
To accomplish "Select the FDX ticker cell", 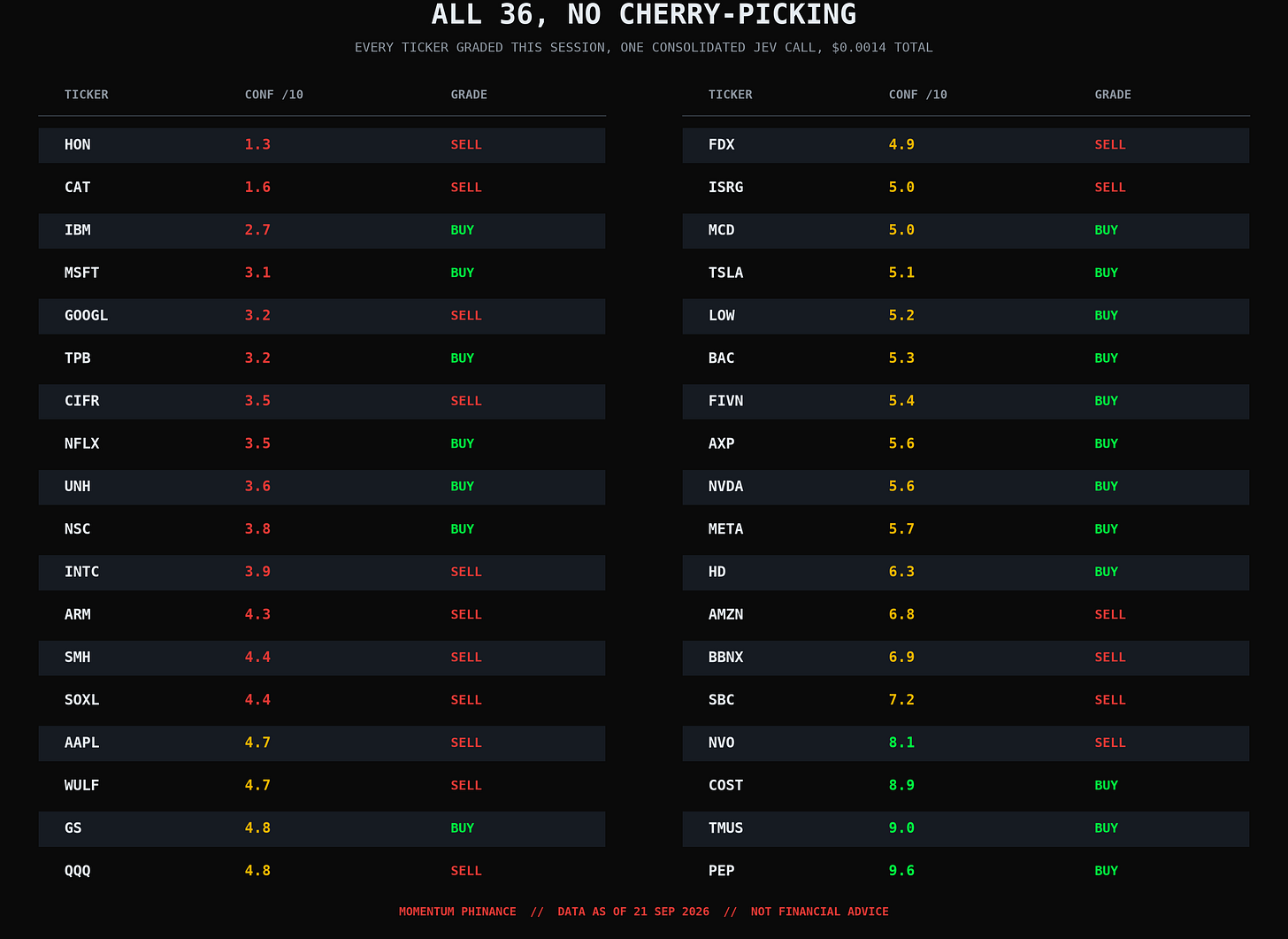I will [722, 144].
